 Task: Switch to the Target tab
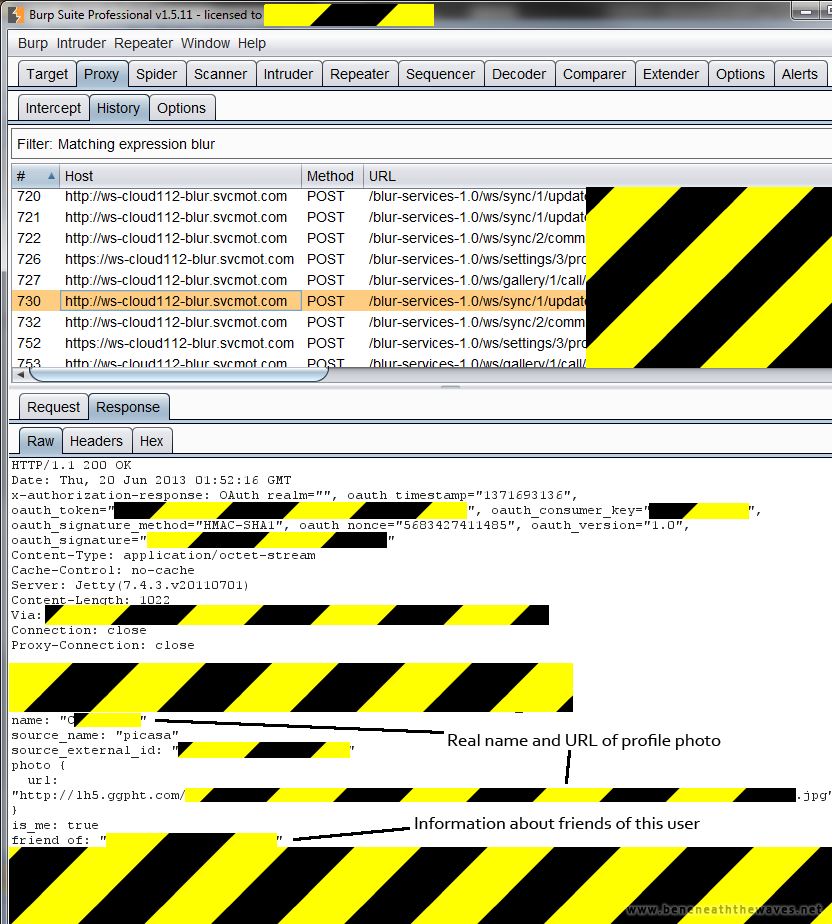[x=47, y=74]
